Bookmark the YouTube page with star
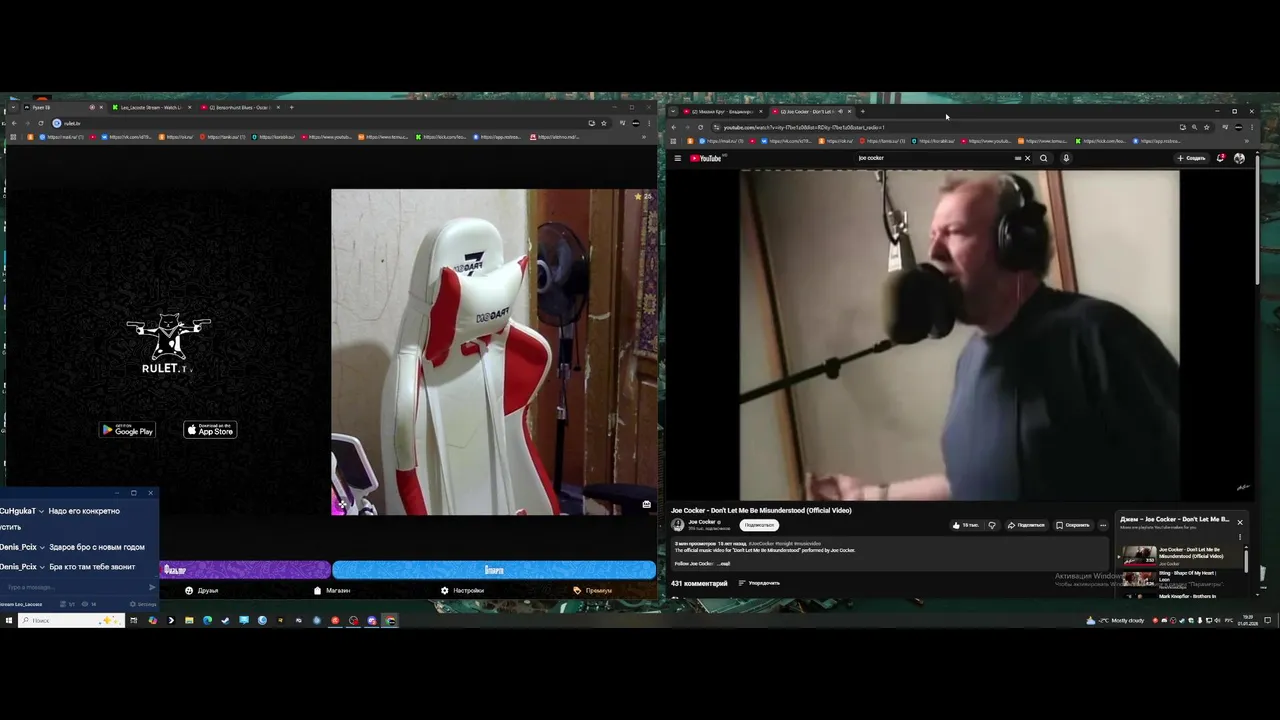Viewport: 1280px width, 720px height. click(x=1206, y=127)
